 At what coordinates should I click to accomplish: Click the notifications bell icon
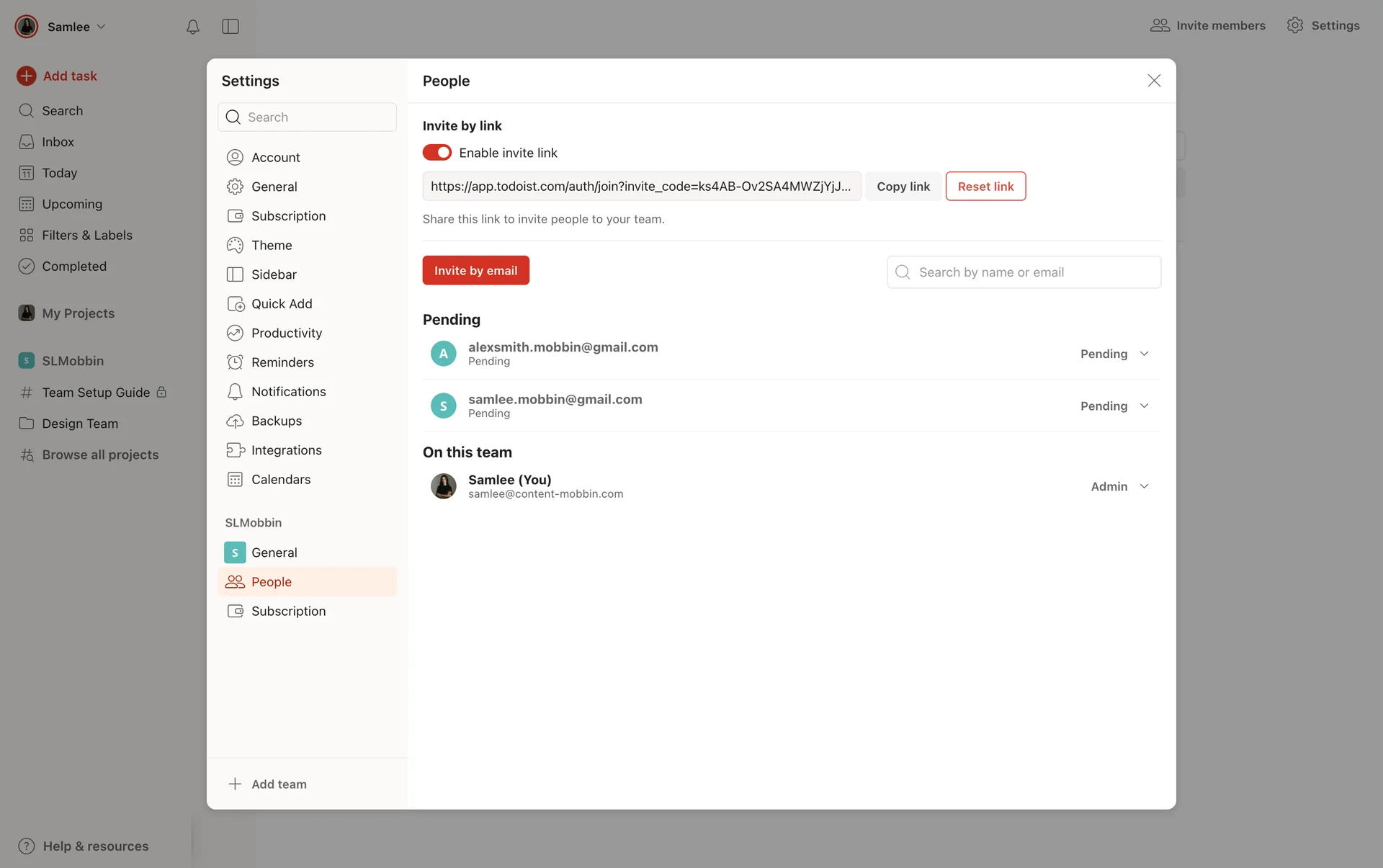[x=192, y=27]
